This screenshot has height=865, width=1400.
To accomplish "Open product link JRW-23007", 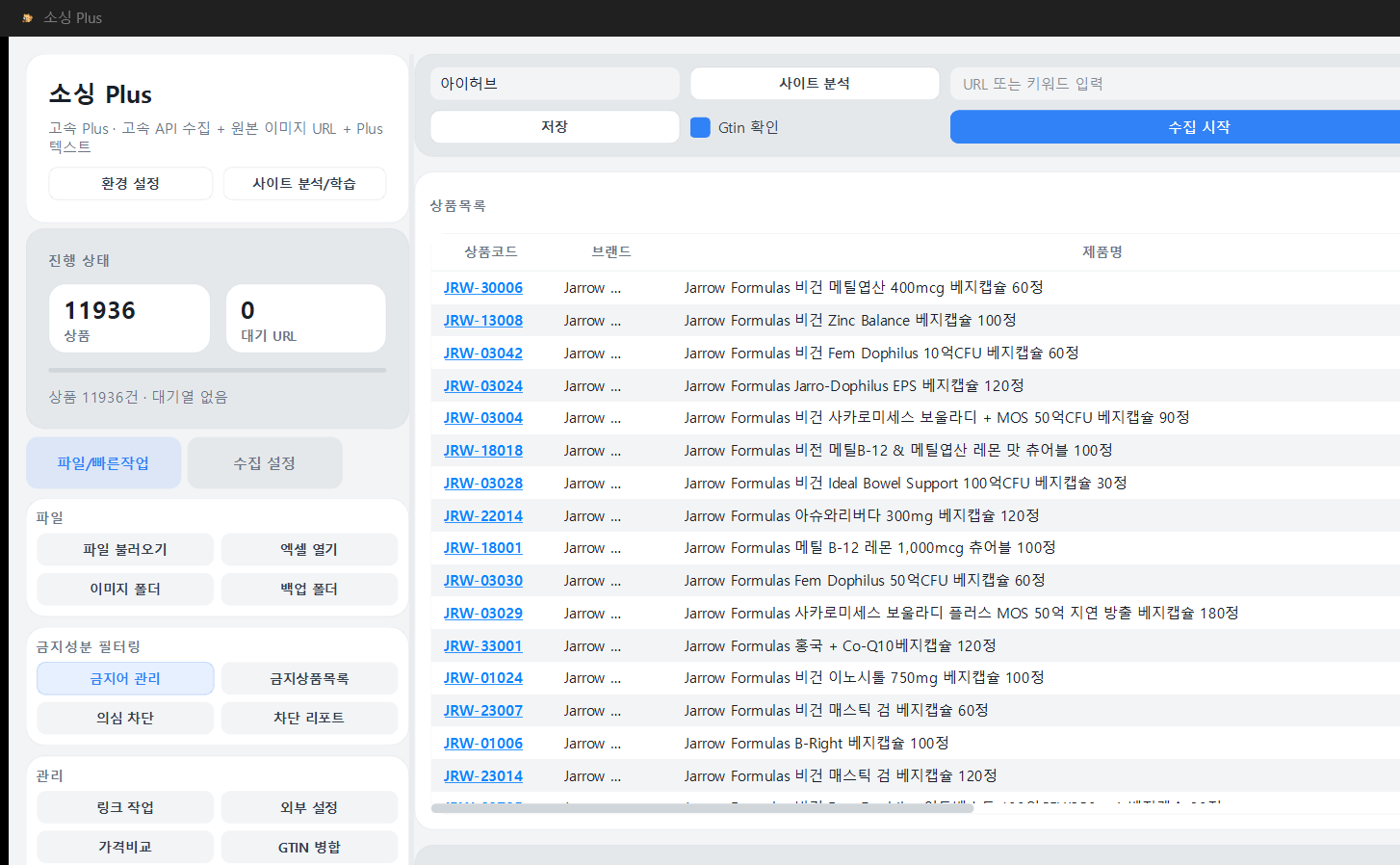I will 483,711.
